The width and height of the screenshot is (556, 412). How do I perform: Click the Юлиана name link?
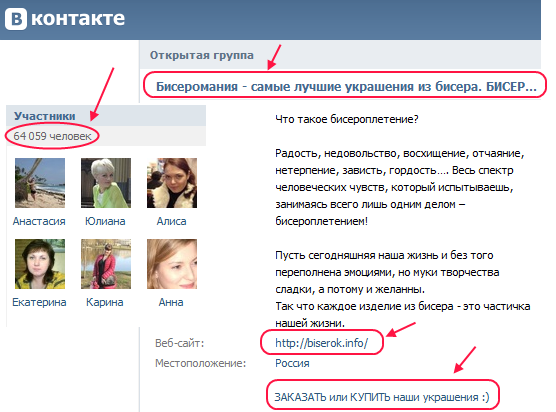coord(105,221)
